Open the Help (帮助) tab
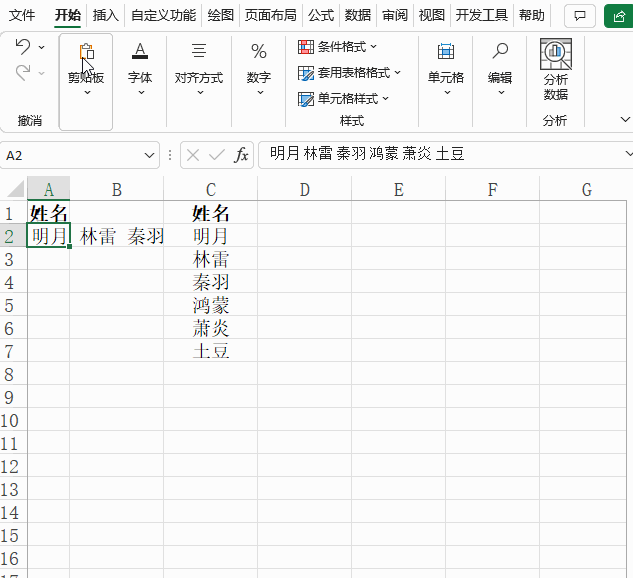Image resolution: width=633 pixels, height=578 pixels. point(532,15)
